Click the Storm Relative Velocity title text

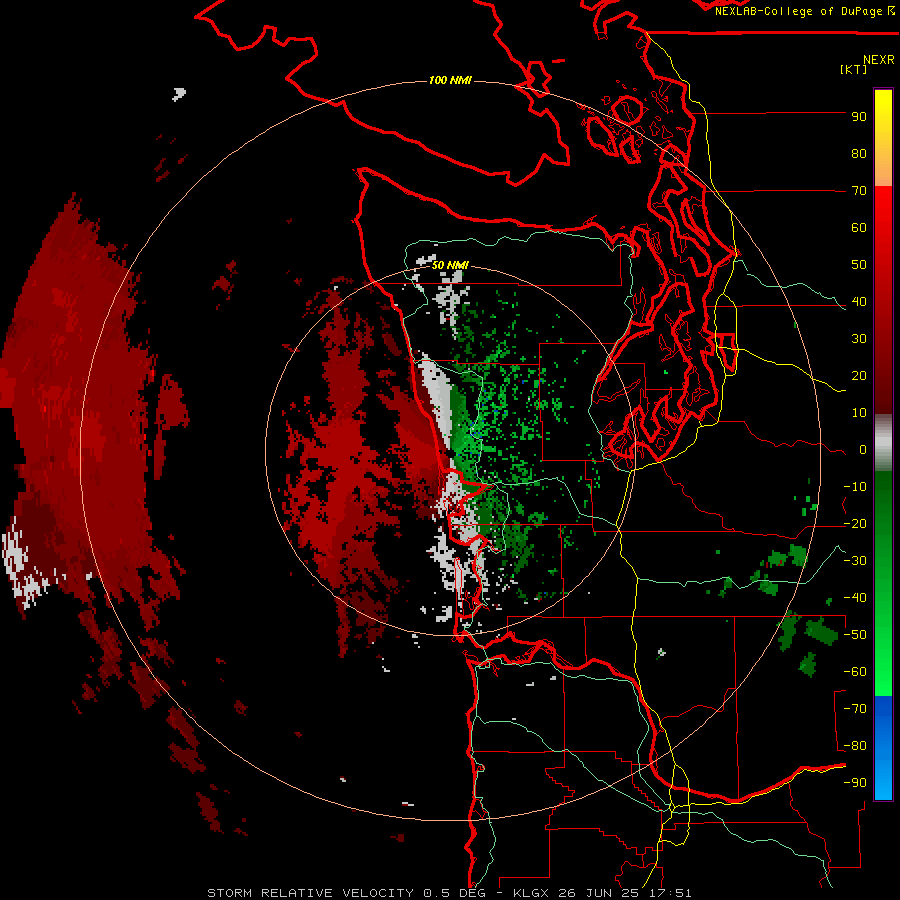313,893
